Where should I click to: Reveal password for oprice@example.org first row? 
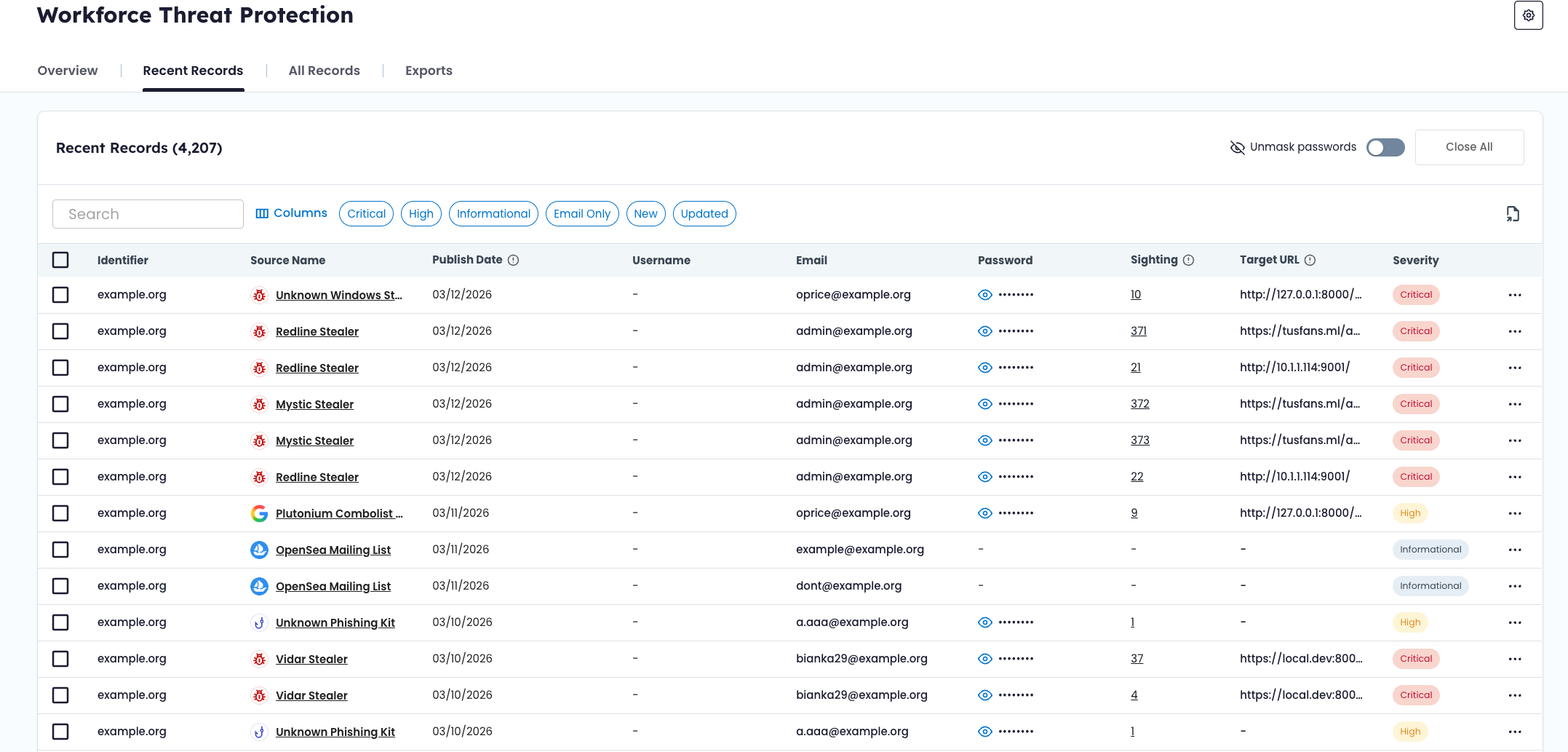[x=985, y=296]
